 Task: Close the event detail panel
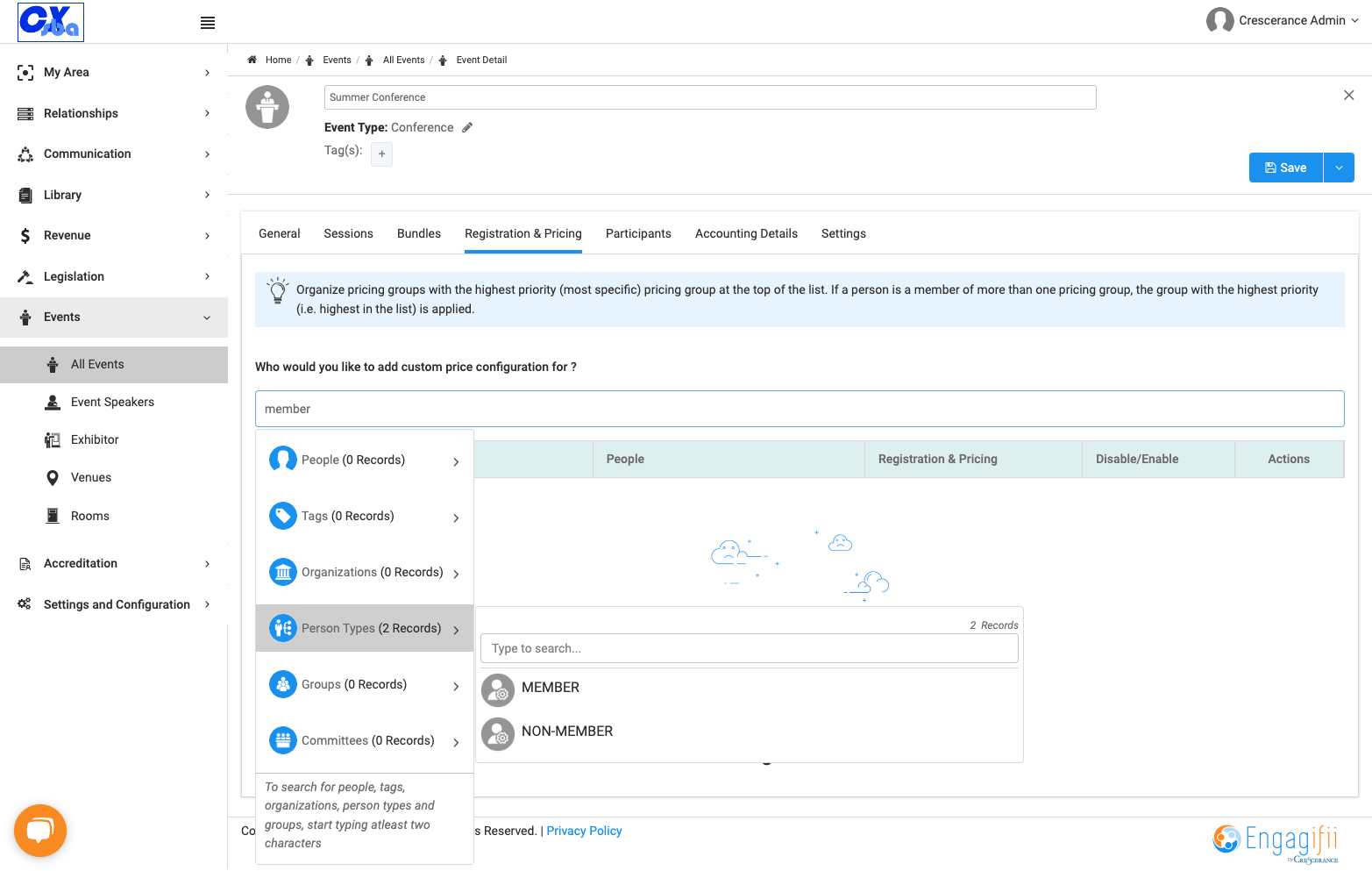click(x=1349, y=96)
